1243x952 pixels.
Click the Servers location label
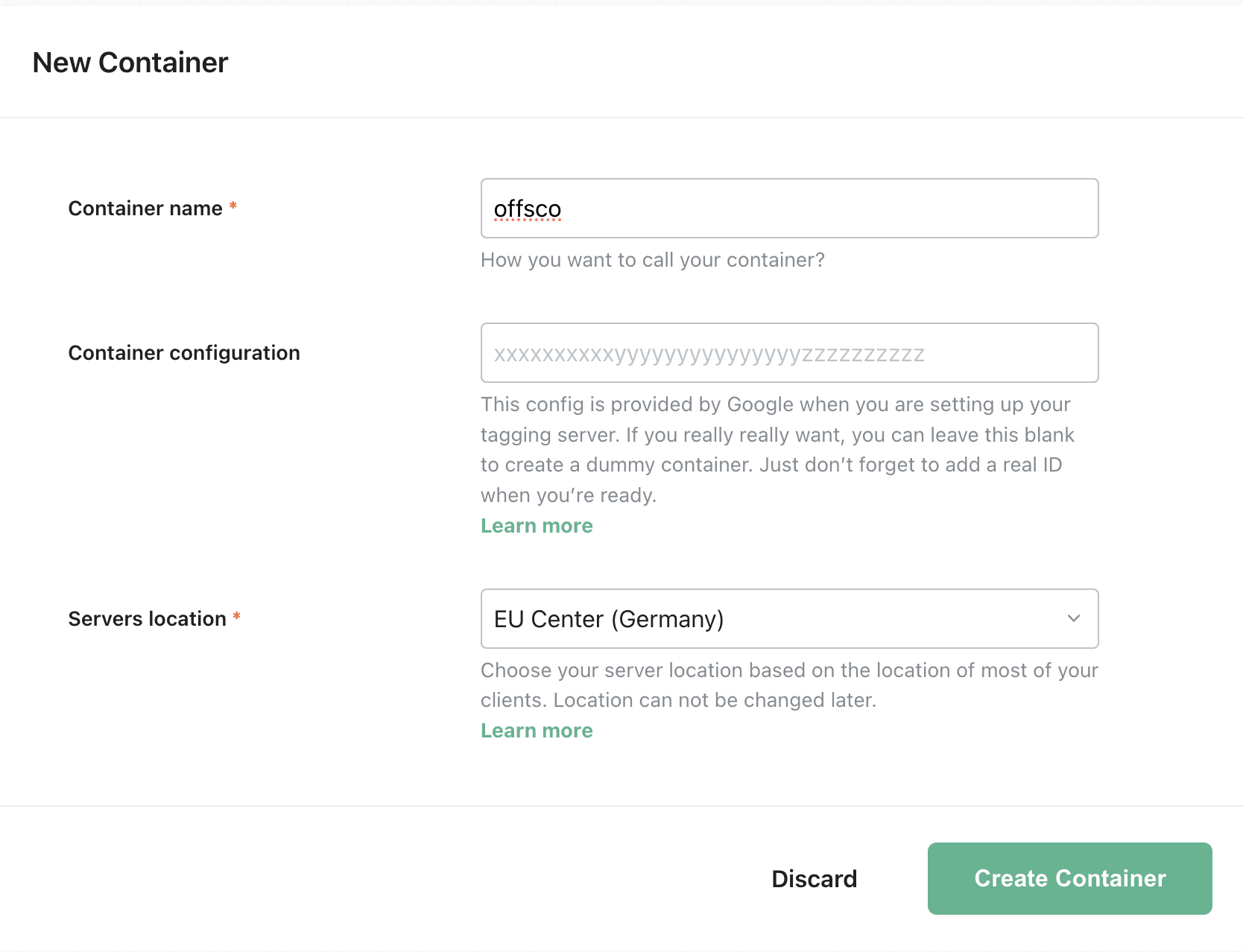pyautogui.click(x=148, y=618)
